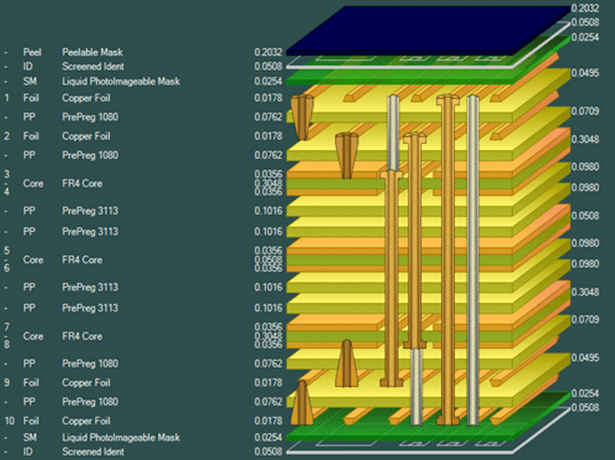Click Core type label for layers 7-8
This screenshot has height=460, width=615.
(x=33, y=336)
